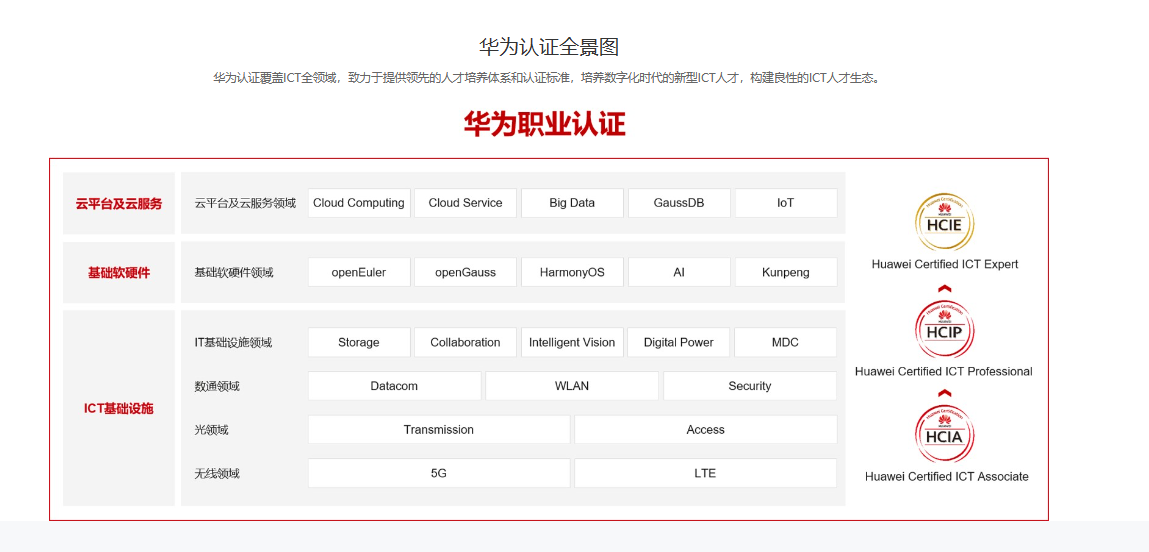
Task: Click the red chevron below HCIE label
Action: coord(945,288)
